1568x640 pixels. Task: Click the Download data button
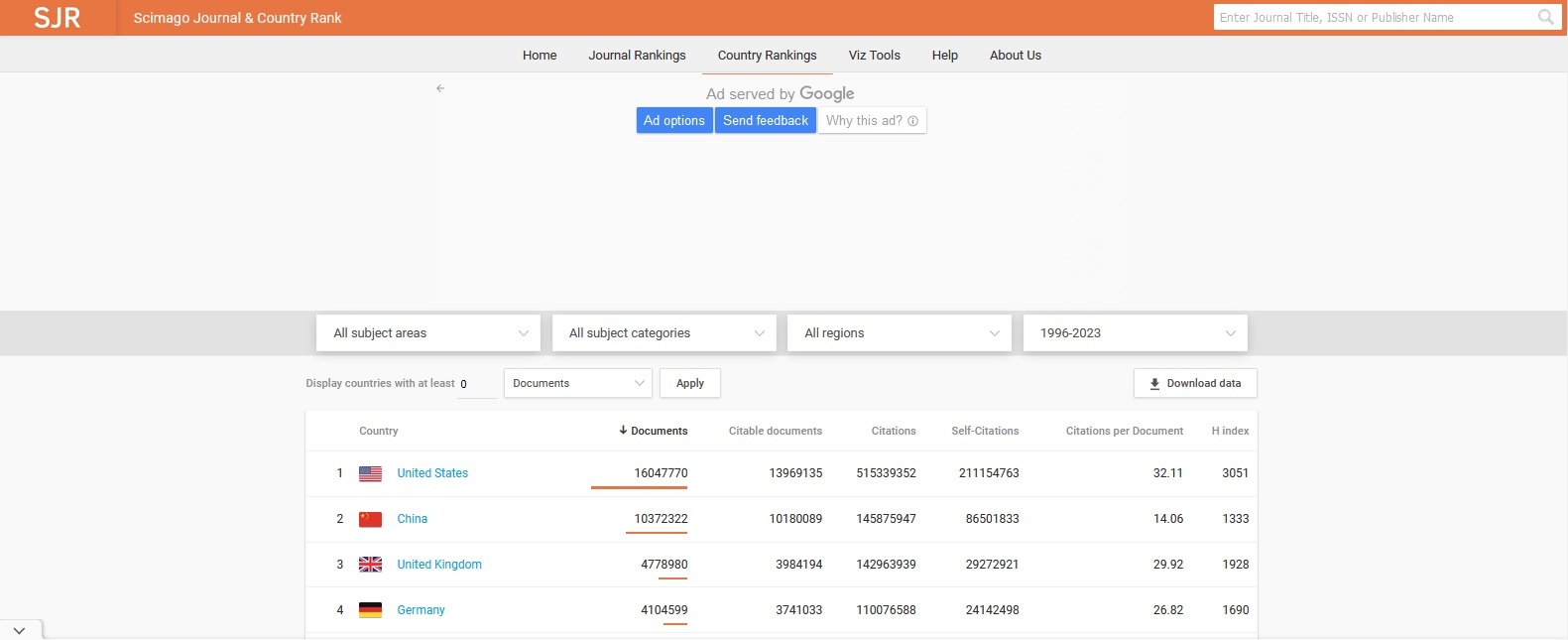(x=1194, y=384)
